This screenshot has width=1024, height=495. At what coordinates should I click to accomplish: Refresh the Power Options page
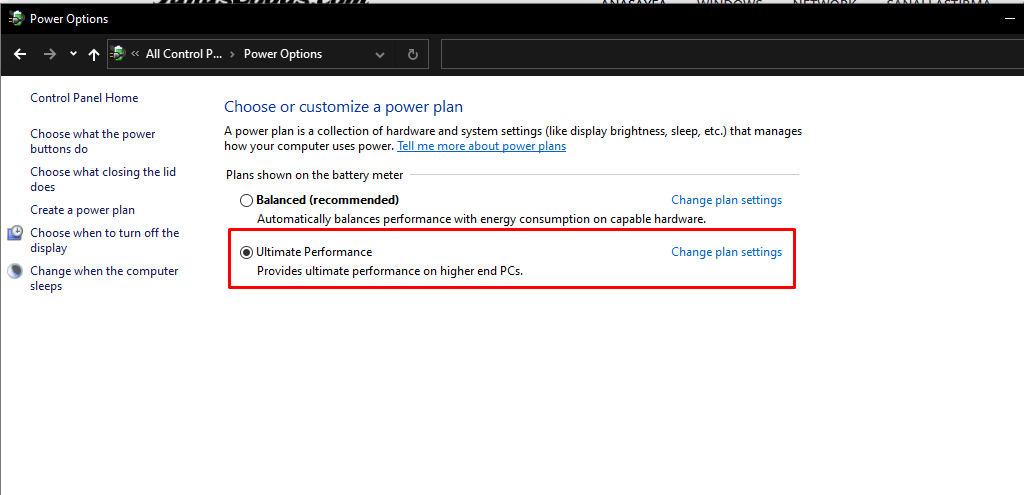click(412, 55)
